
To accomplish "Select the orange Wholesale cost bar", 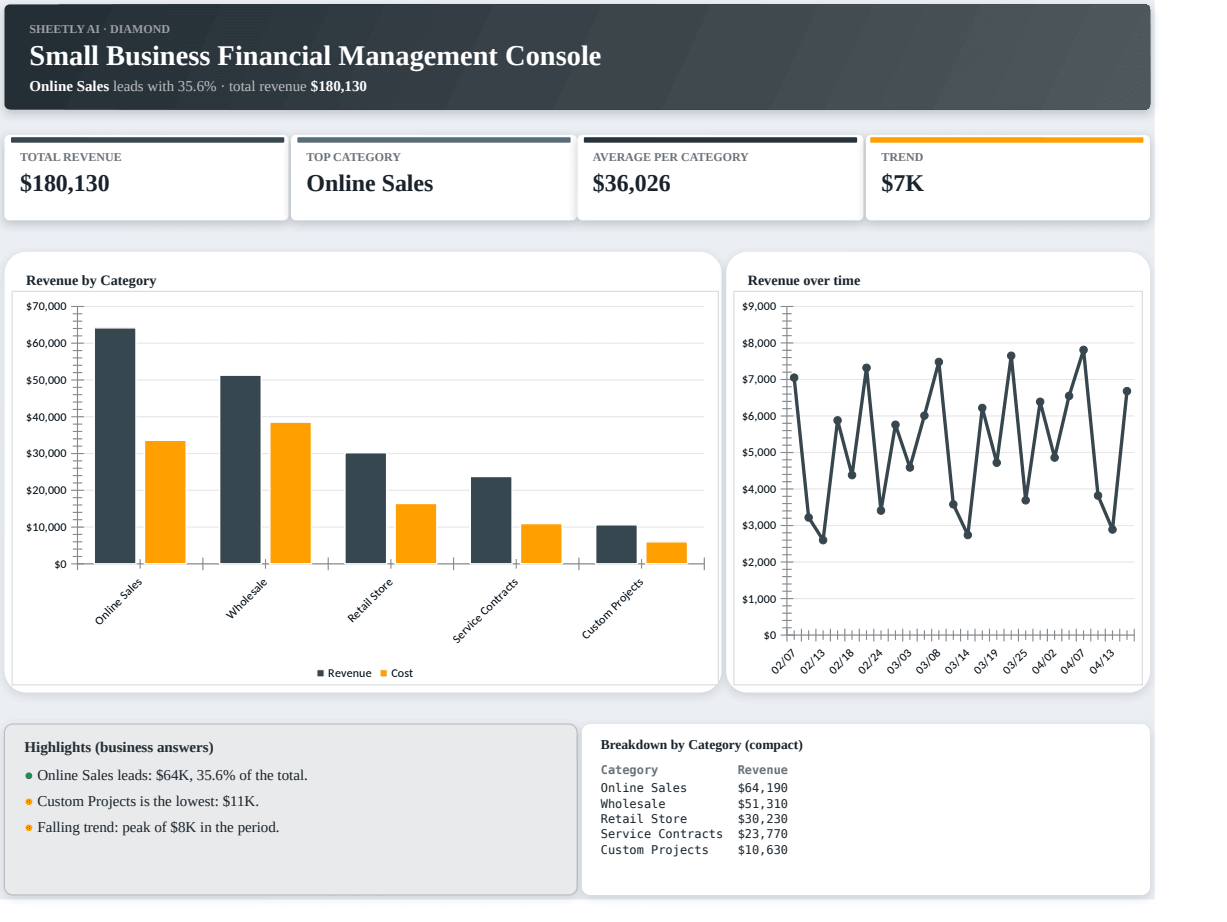I will [290, 493].
